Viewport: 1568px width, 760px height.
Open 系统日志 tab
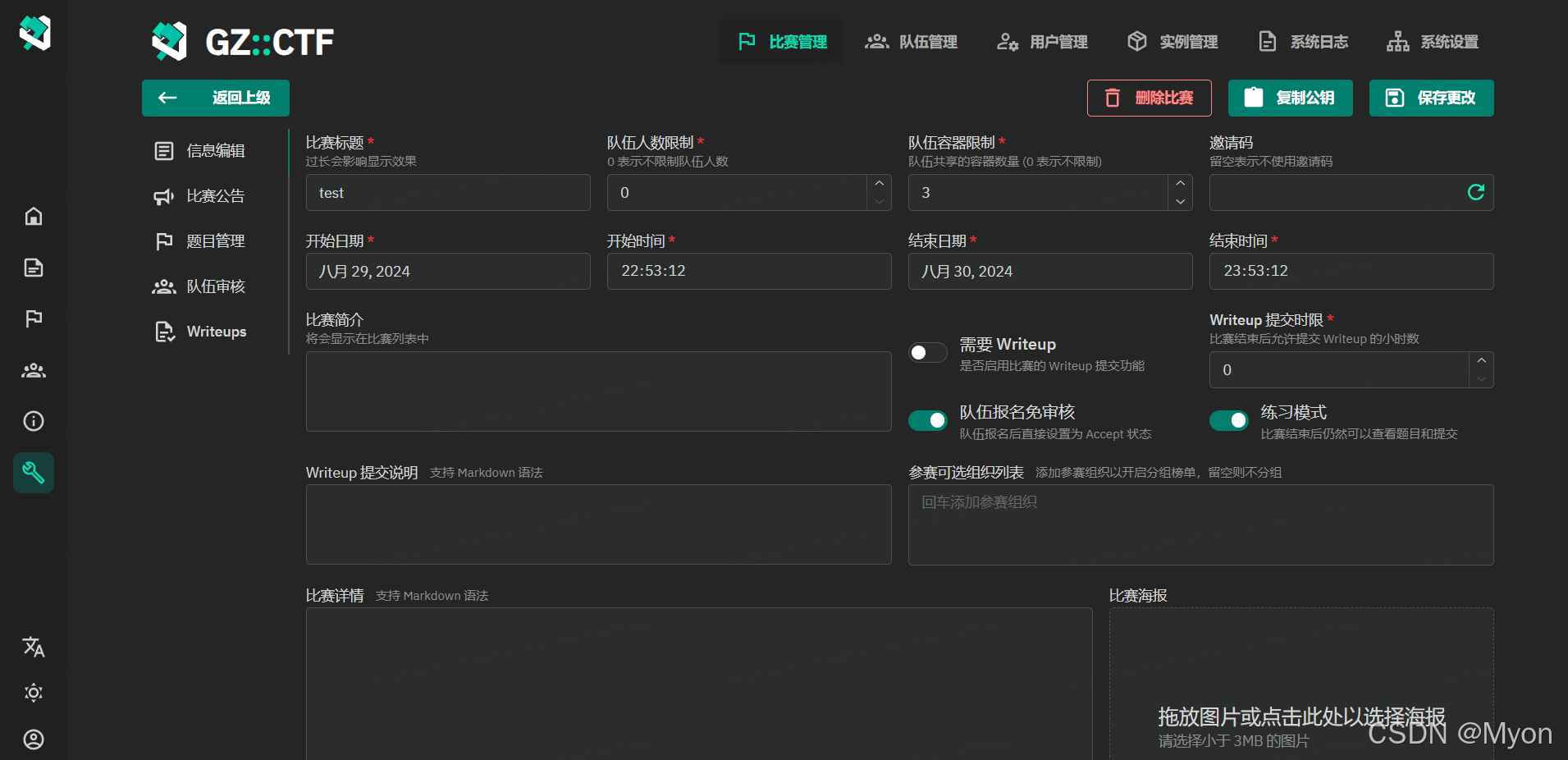[1302, 42]
